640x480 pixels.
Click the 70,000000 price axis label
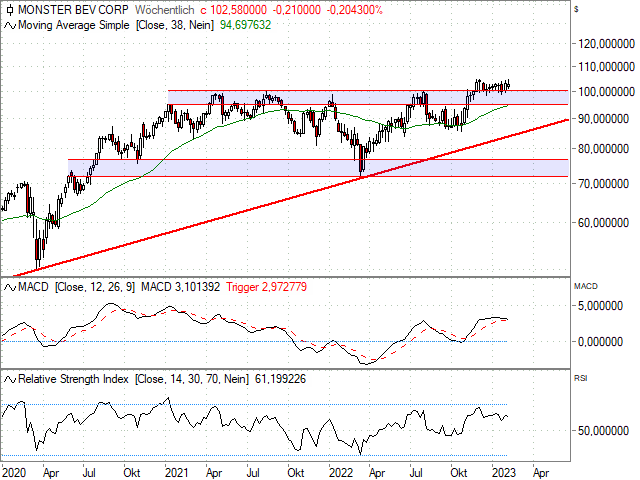pos(603,184)
